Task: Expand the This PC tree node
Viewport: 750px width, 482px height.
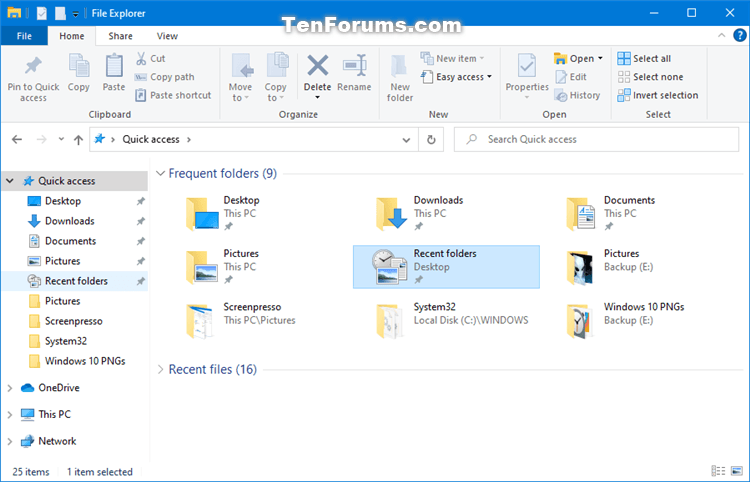Action: click(10, 415)
